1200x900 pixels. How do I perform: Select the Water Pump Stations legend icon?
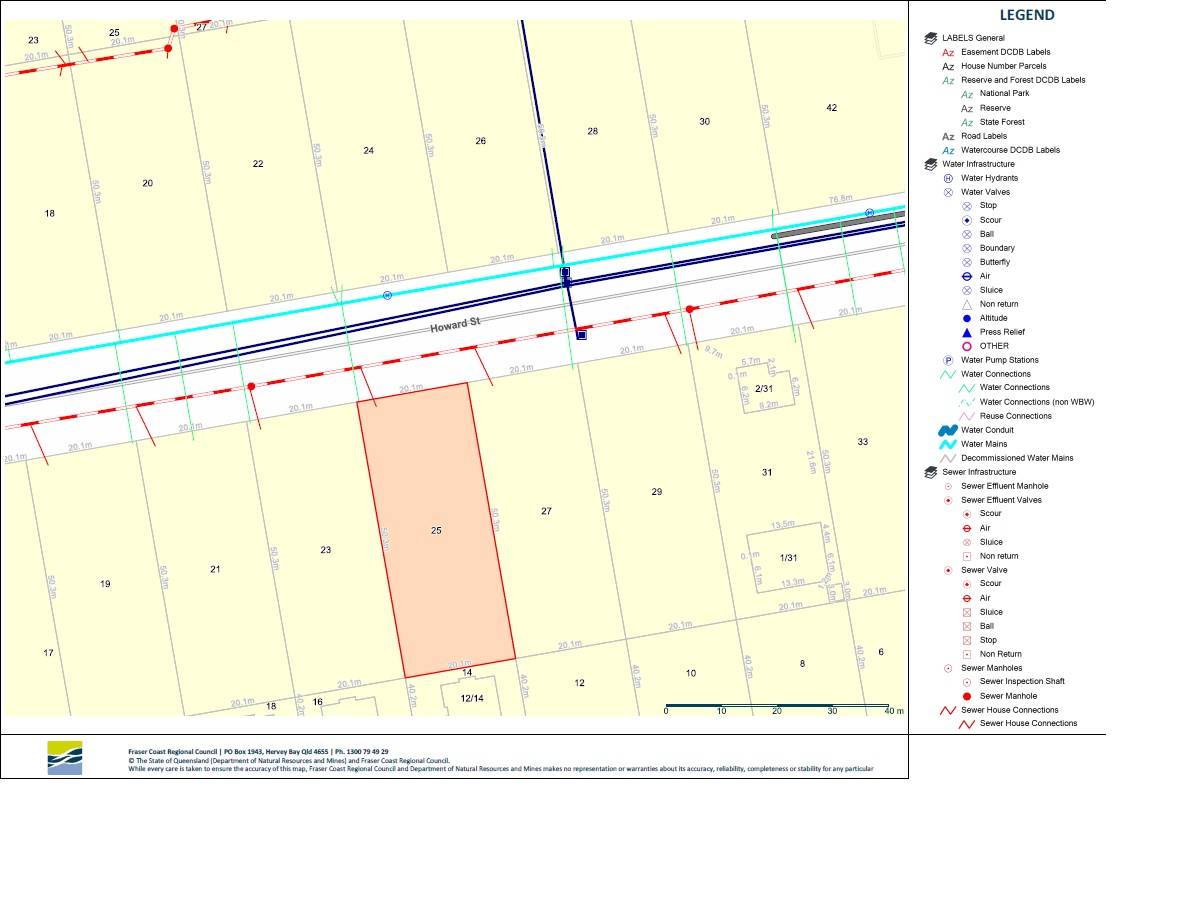pos(948,360)
